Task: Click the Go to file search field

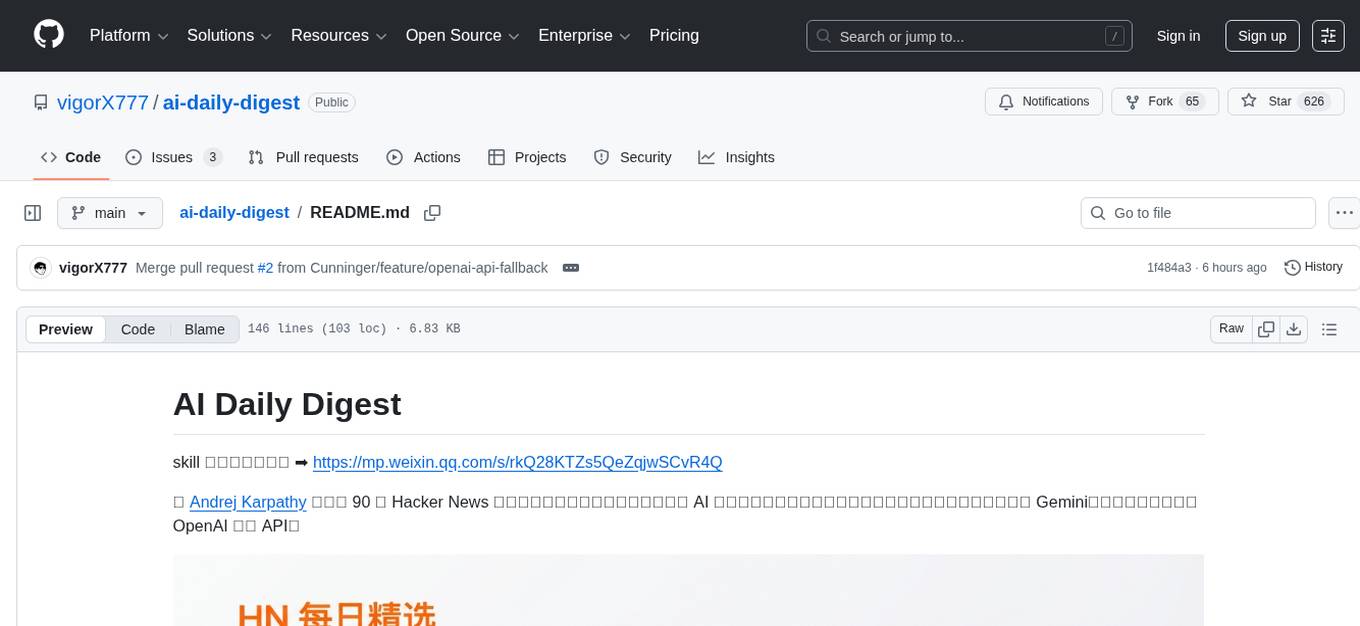Action: [1197, 212]
